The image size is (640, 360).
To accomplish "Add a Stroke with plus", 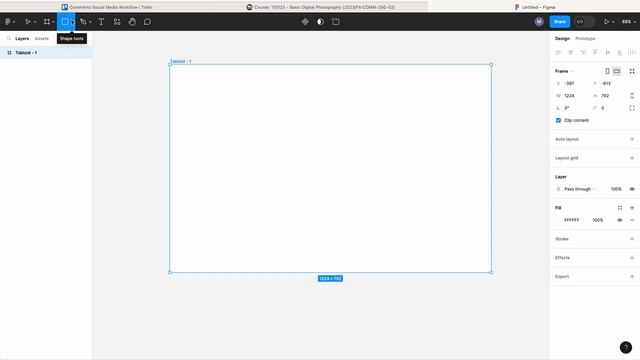I will 632,239.
